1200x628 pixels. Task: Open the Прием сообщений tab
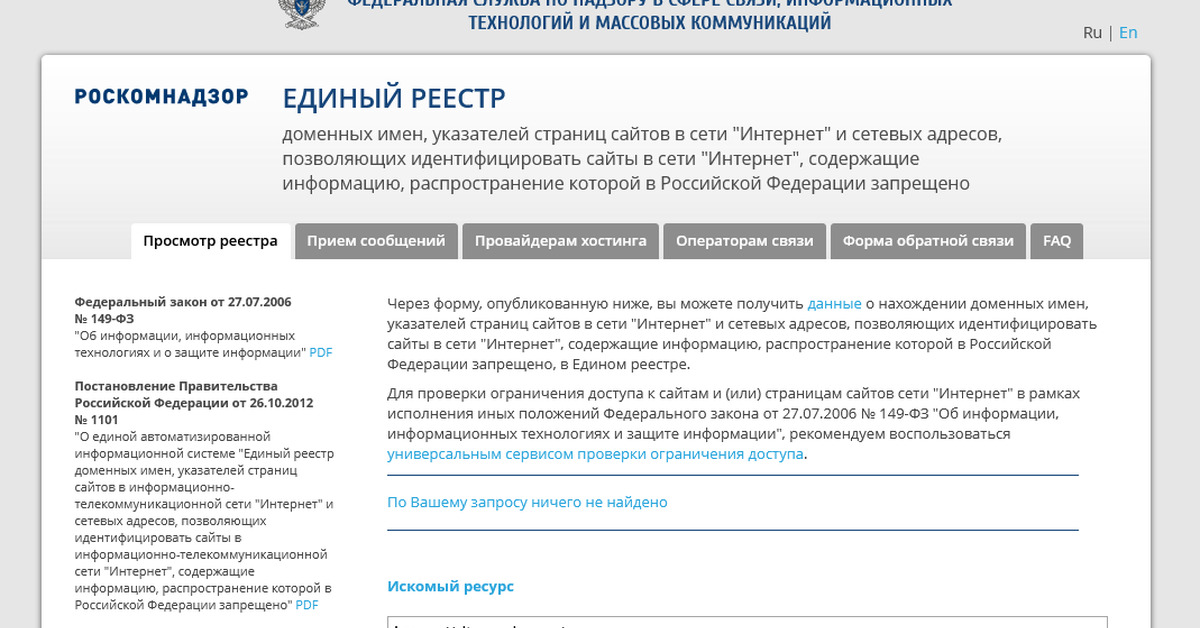(376, 241)
